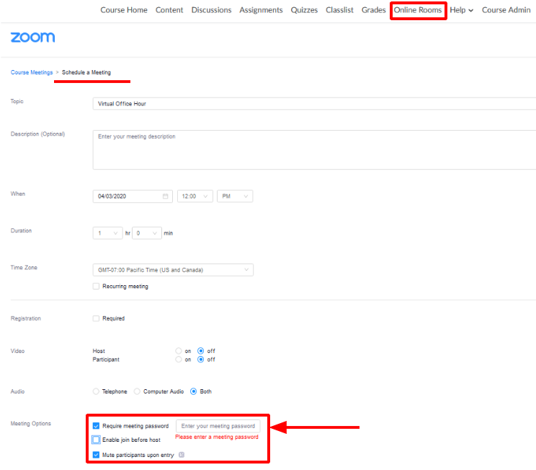Select Both audio option

[193, 391]
